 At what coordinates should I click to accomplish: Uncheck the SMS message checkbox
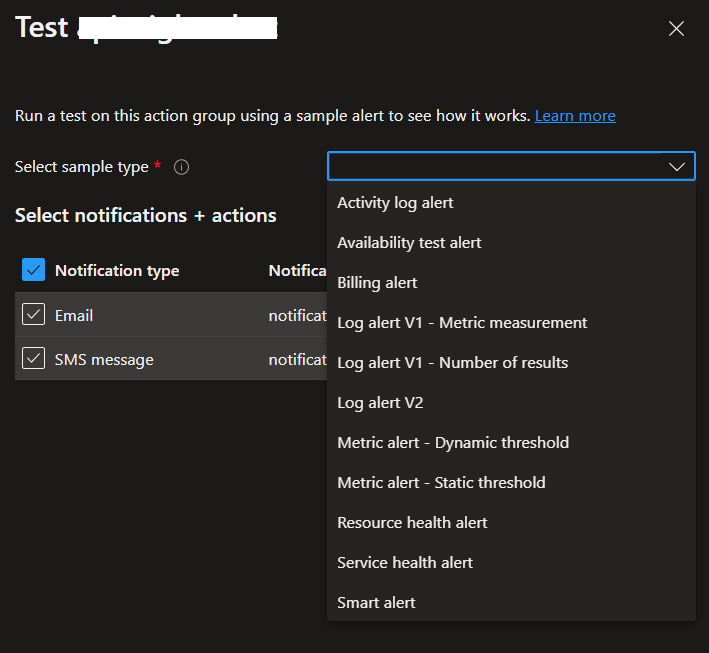coord(33,359)
